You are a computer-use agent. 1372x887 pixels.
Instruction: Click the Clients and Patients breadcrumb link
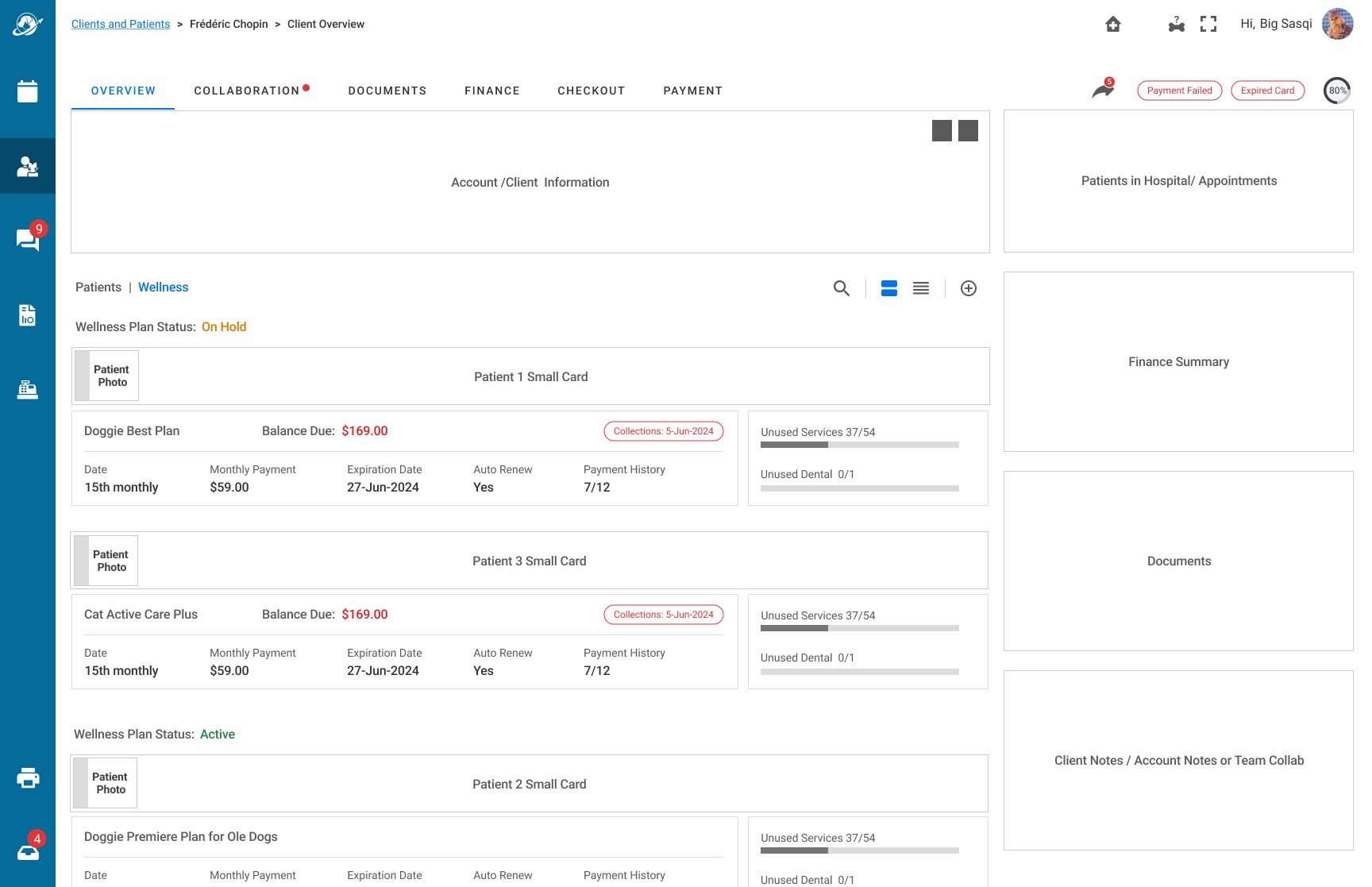click(121, 24)
